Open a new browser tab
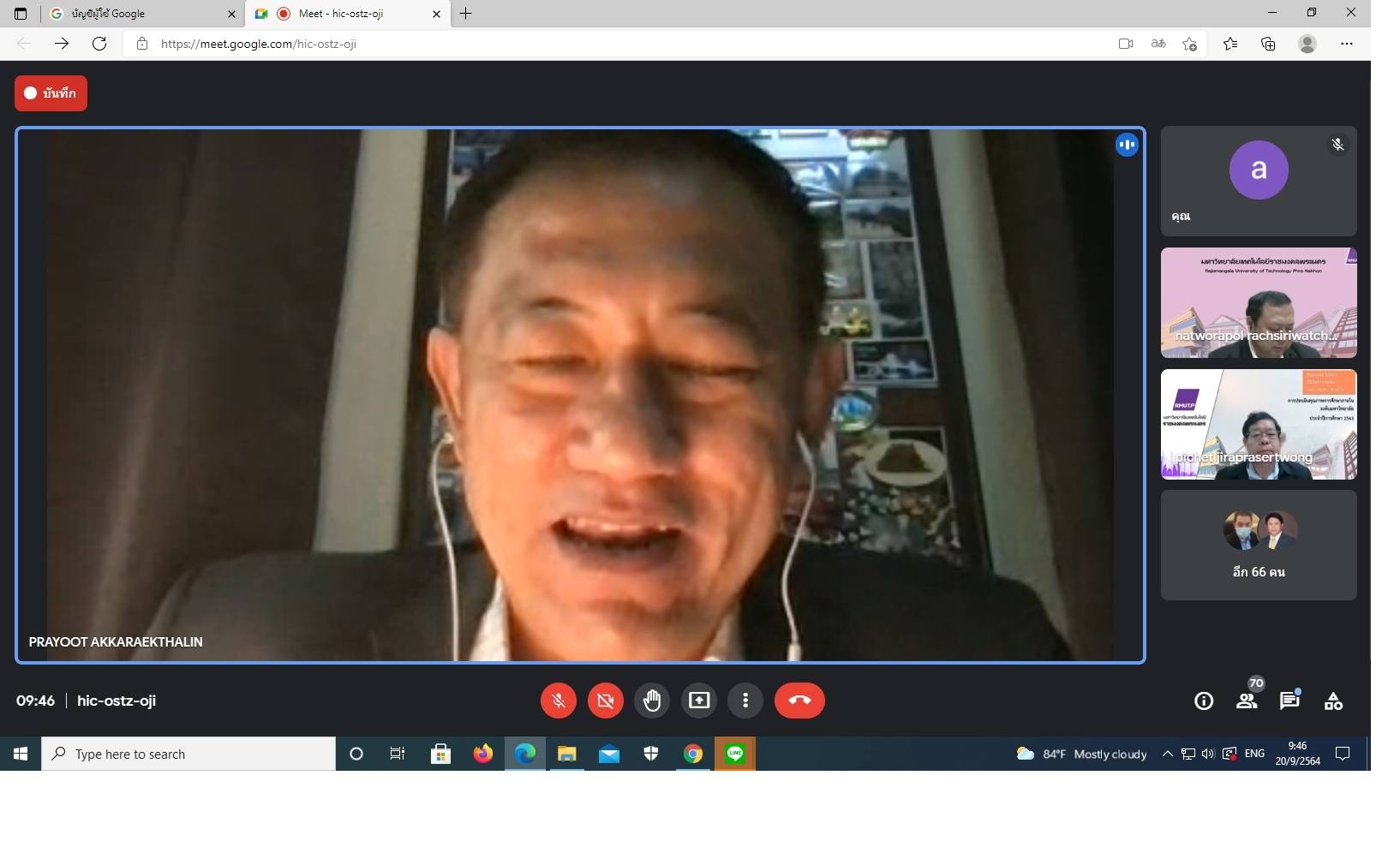This screenshot has width=1400, height=841. [x=466, y=14]
